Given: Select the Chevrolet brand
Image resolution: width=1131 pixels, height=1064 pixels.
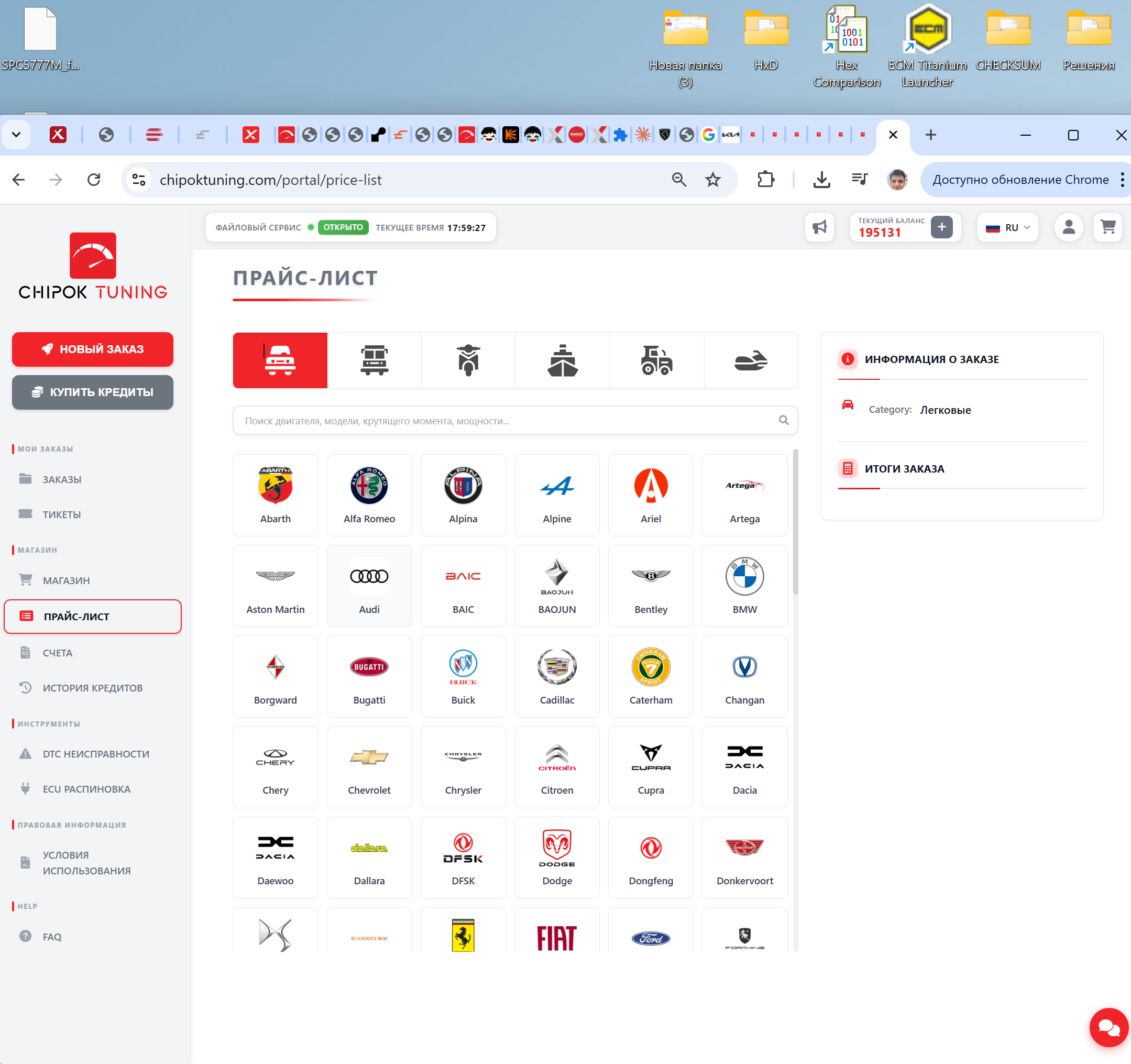Looking at the screenshot, I should [369, 767].
